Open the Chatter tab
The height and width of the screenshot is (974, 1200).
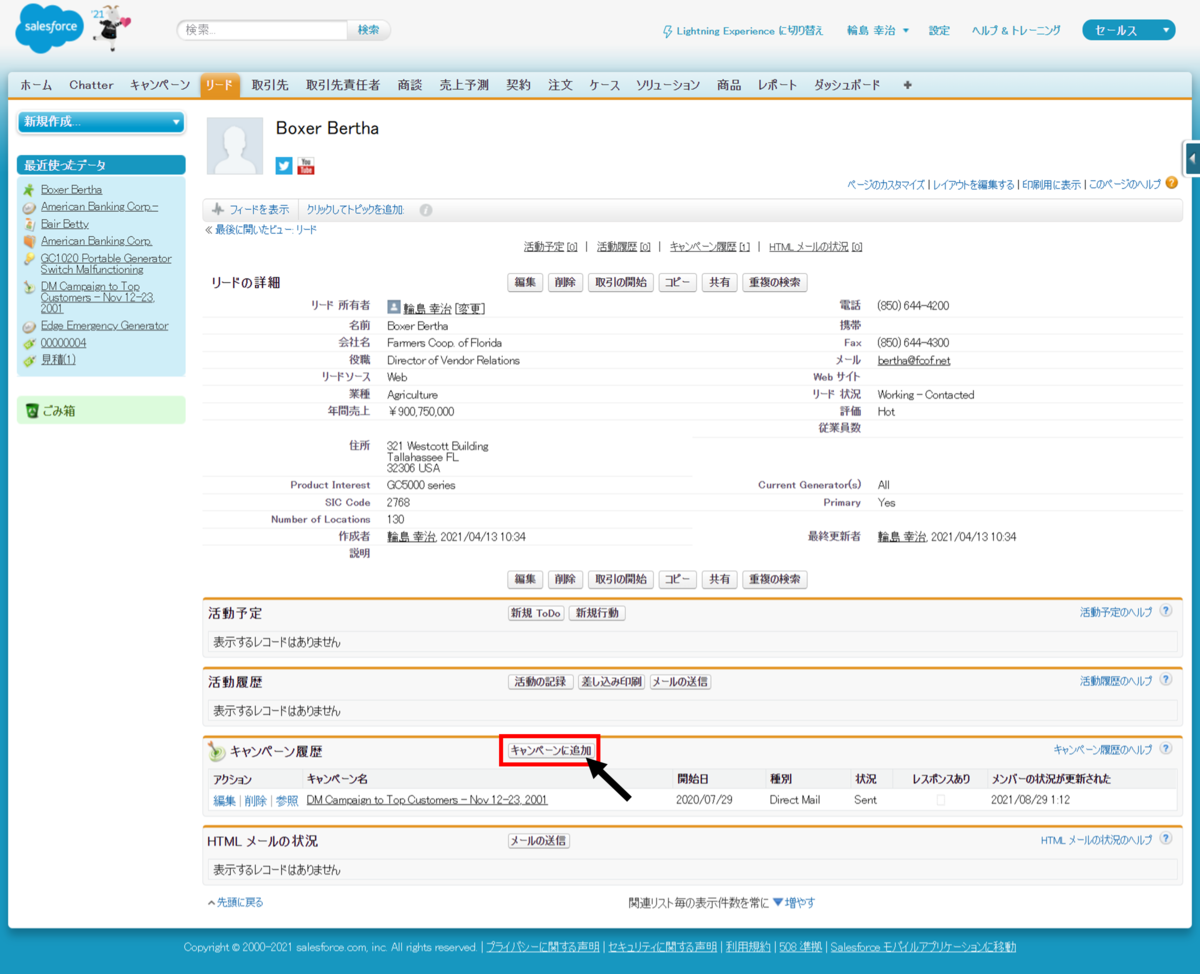(x=92, y=85)
